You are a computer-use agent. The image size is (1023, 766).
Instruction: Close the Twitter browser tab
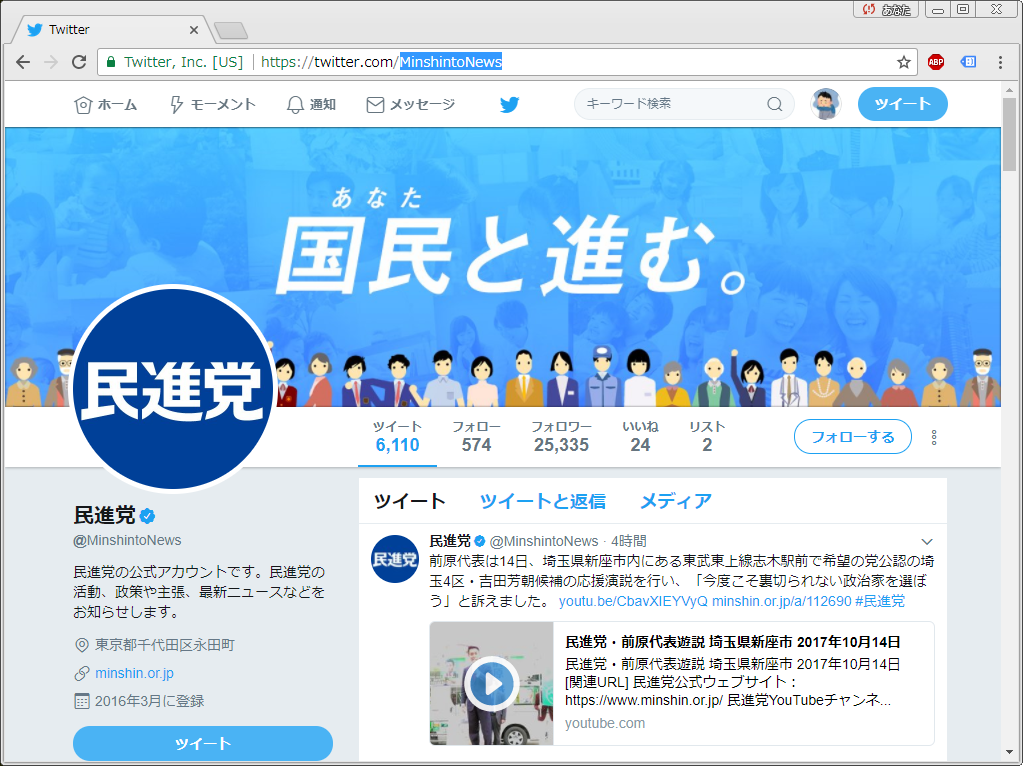194,30
